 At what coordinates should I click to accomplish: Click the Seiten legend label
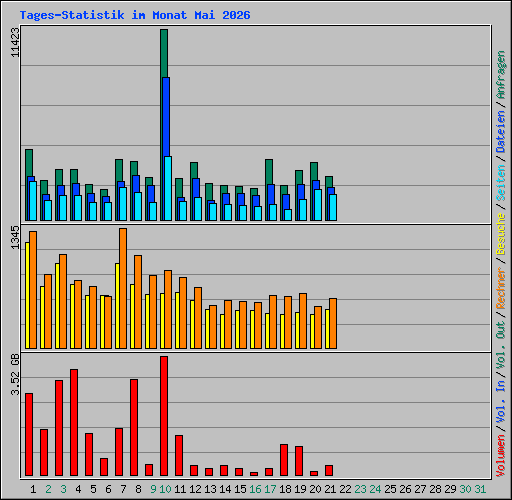click(500, 183)
